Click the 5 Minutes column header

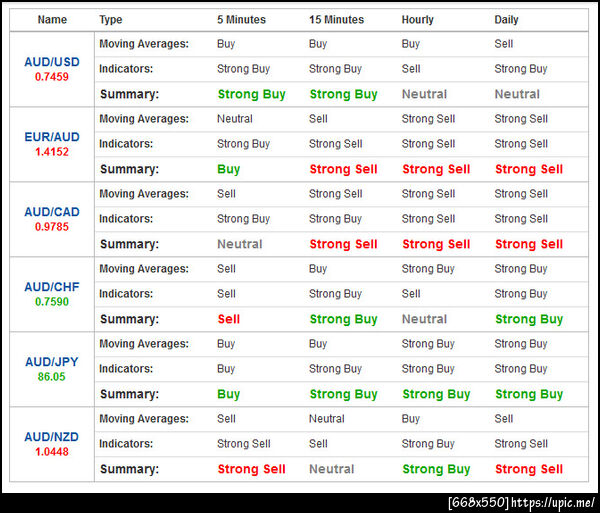[x=241, y=20]
